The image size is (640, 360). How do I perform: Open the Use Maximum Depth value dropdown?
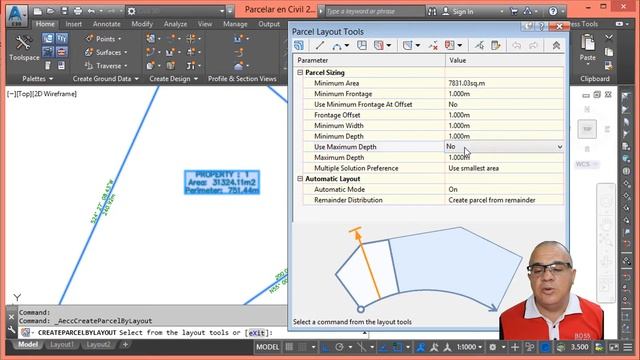[x=560, y=147]
